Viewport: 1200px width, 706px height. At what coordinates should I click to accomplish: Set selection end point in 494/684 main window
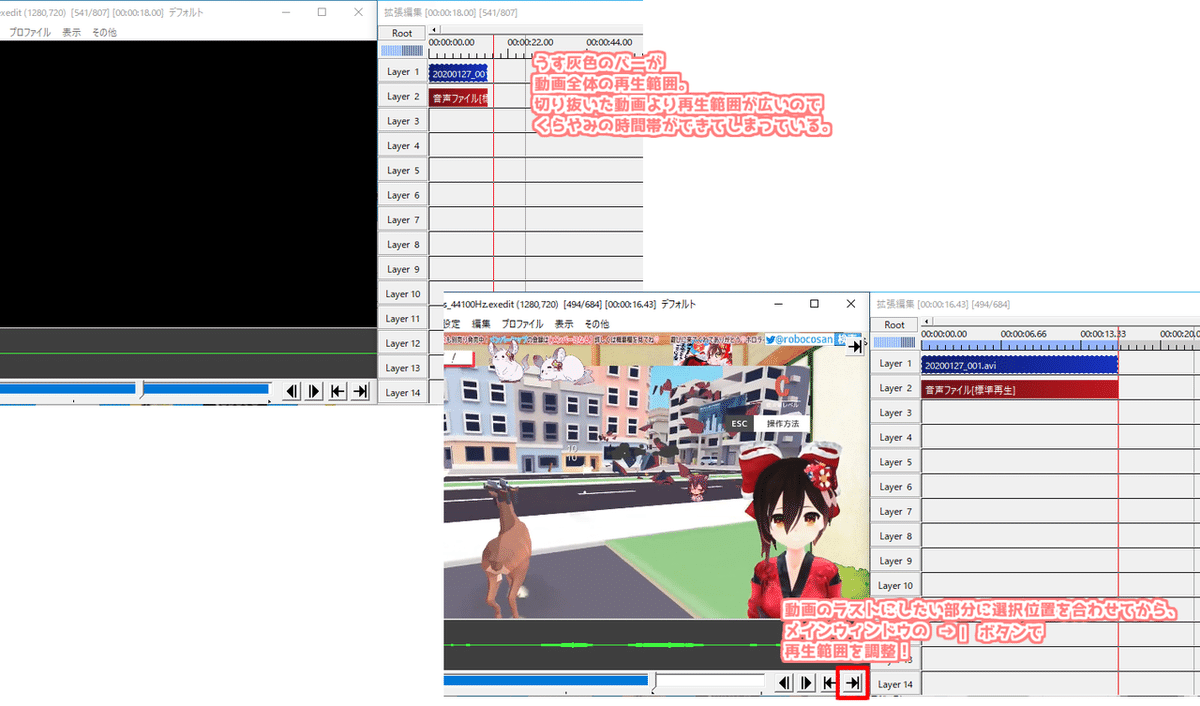pyautogui.click(x=853, y=682)
